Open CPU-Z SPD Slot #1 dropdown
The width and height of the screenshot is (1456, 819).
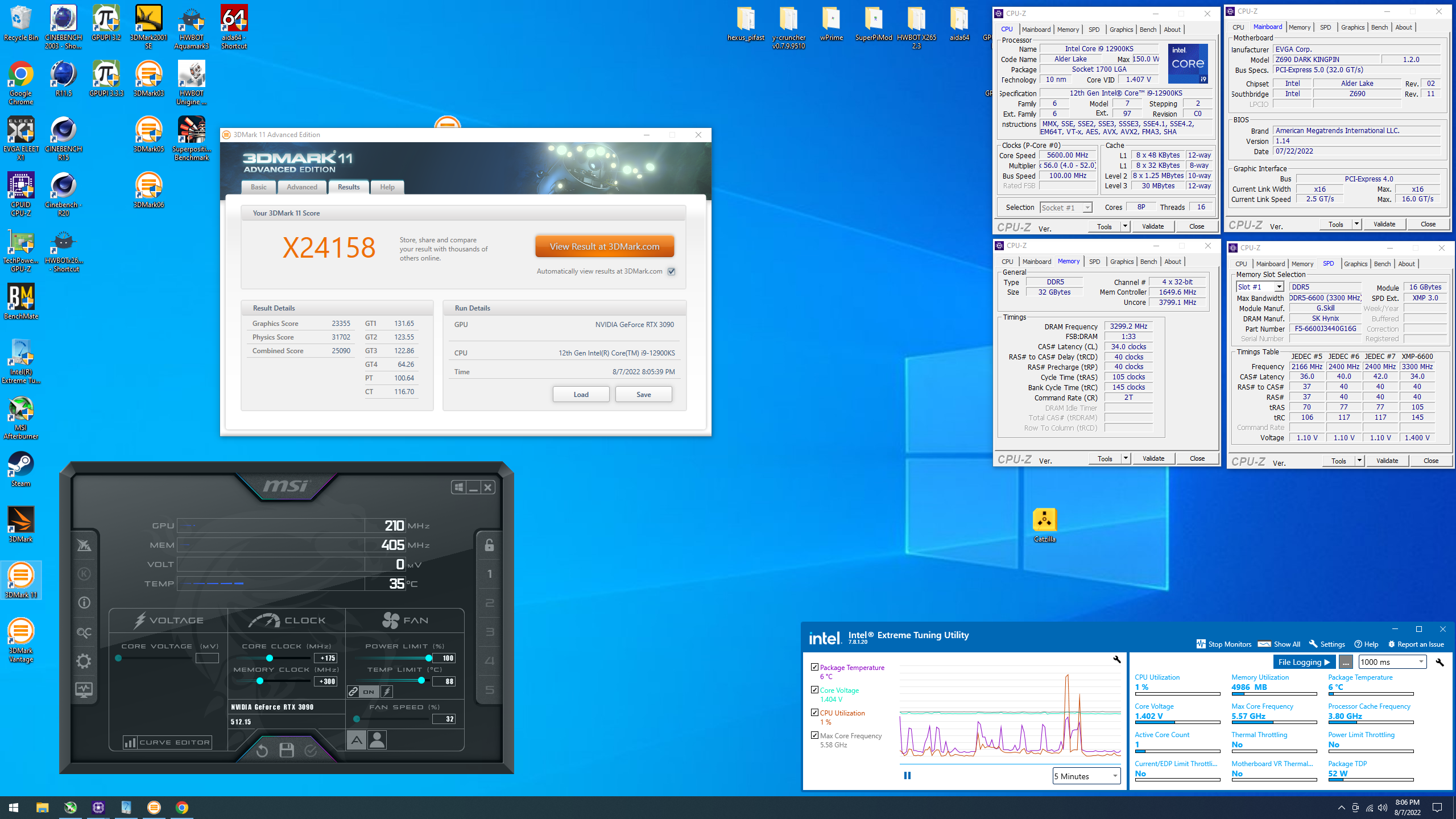1260,287
